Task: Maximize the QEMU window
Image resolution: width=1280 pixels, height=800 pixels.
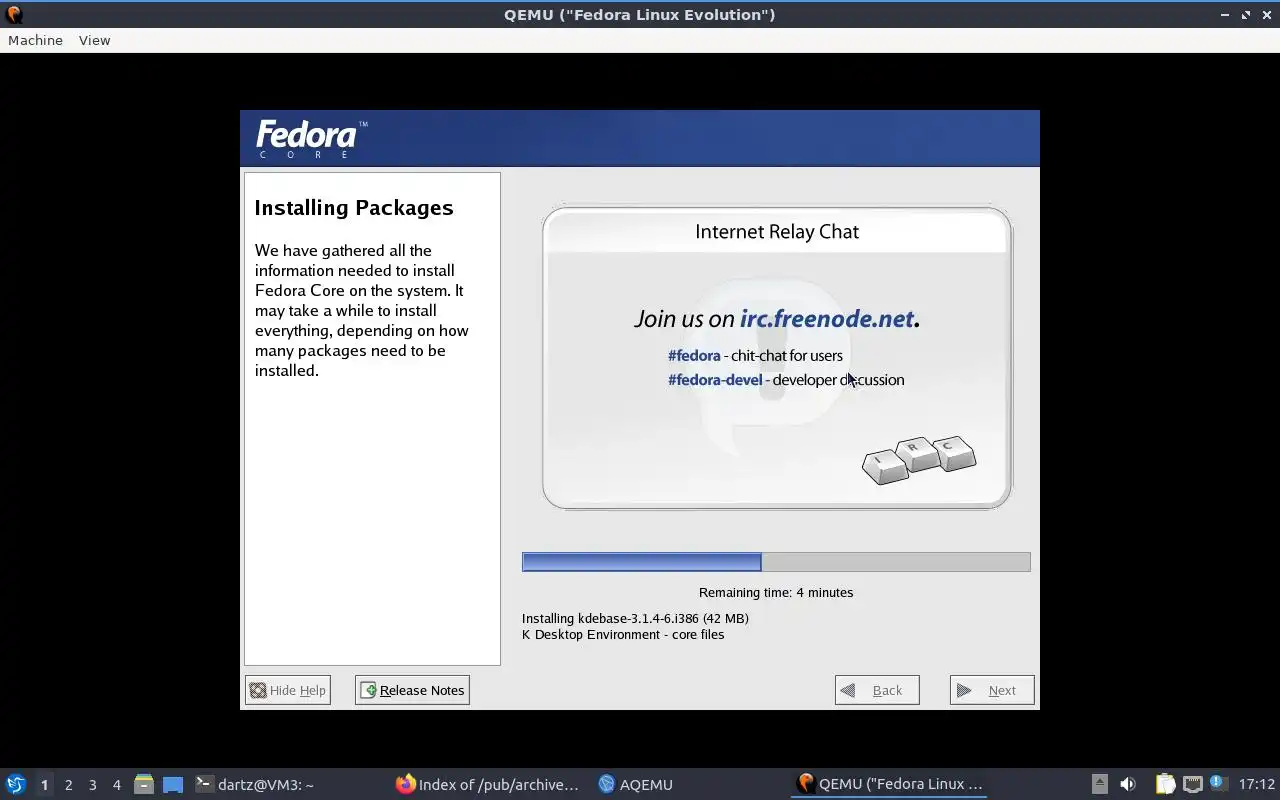Action: click(1246, 15)
